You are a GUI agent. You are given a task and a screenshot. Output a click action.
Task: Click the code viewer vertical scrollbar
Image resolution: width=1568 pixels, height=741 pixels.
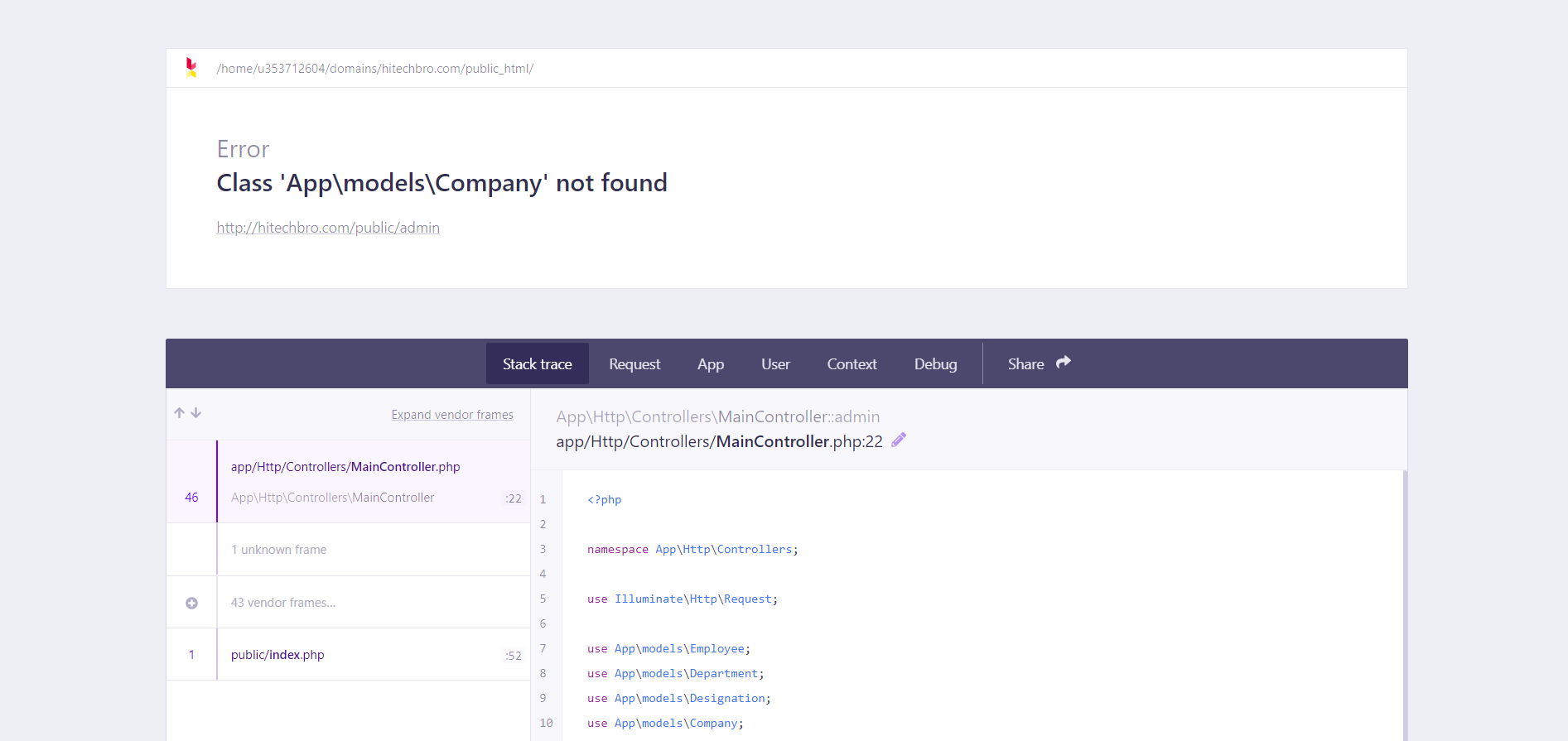1405,604
